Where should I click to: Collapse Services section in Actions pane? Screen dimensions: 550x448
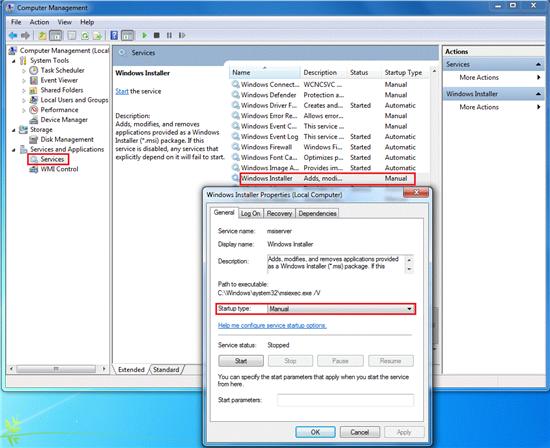538,65
